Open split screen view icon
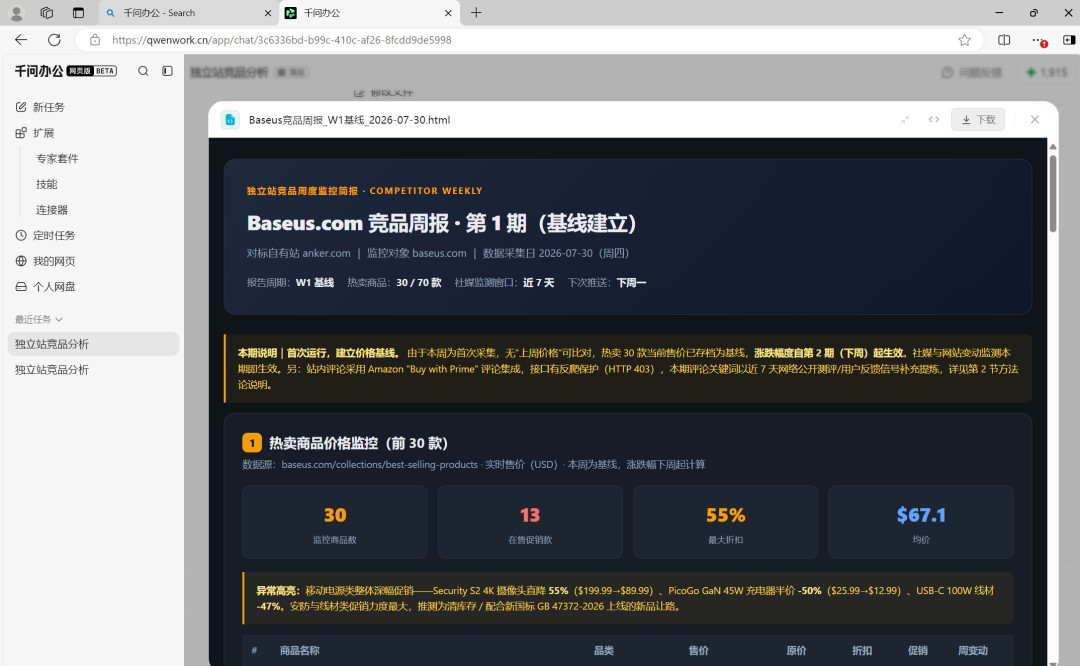The width and height of the screenshot is (1080, 666). point(1004,40)
